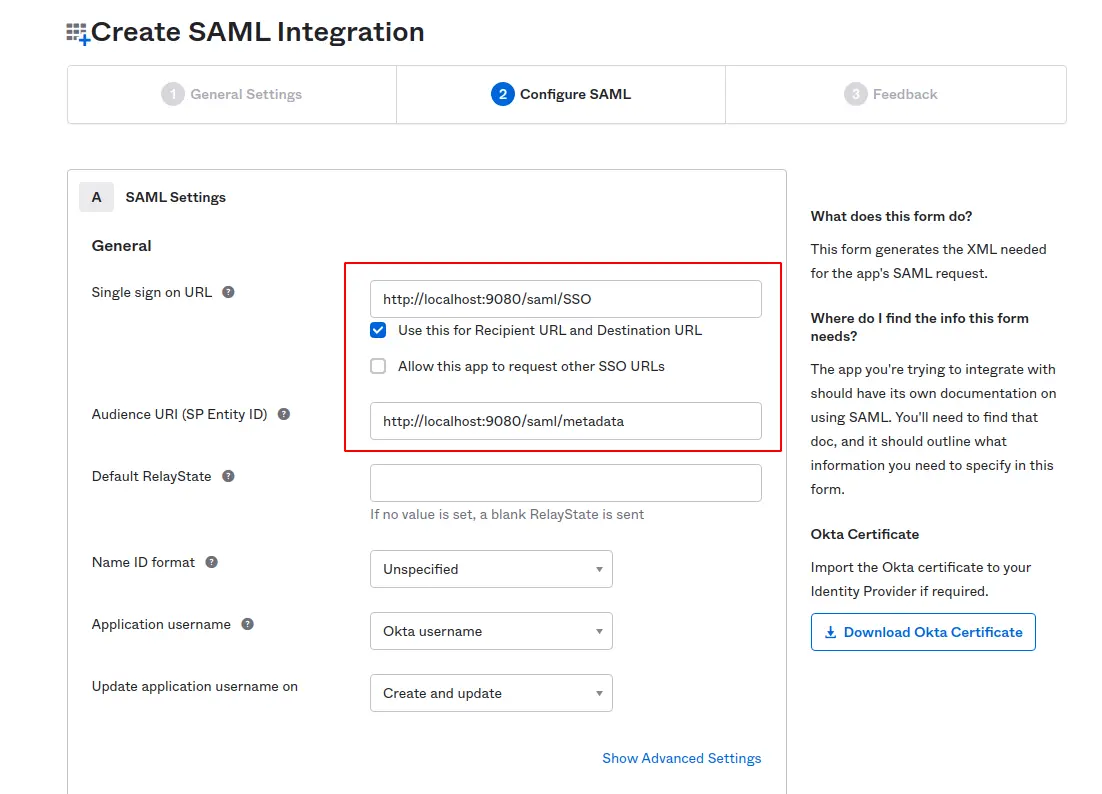The image size is (1102, 794).
Task: Click the step 3 number circle
Action: point(855,94)
